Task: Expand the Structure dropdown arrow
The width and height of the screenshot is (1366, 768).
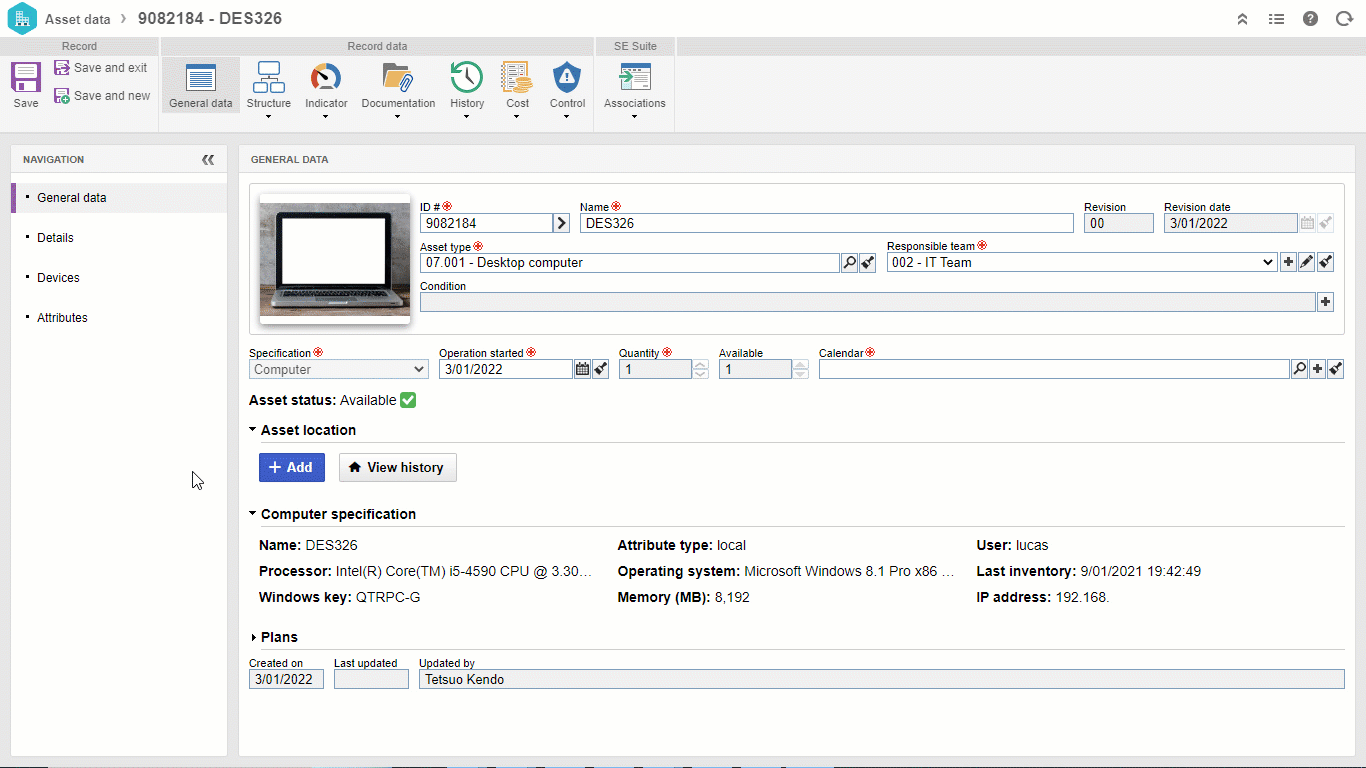Action: point(269,117)
